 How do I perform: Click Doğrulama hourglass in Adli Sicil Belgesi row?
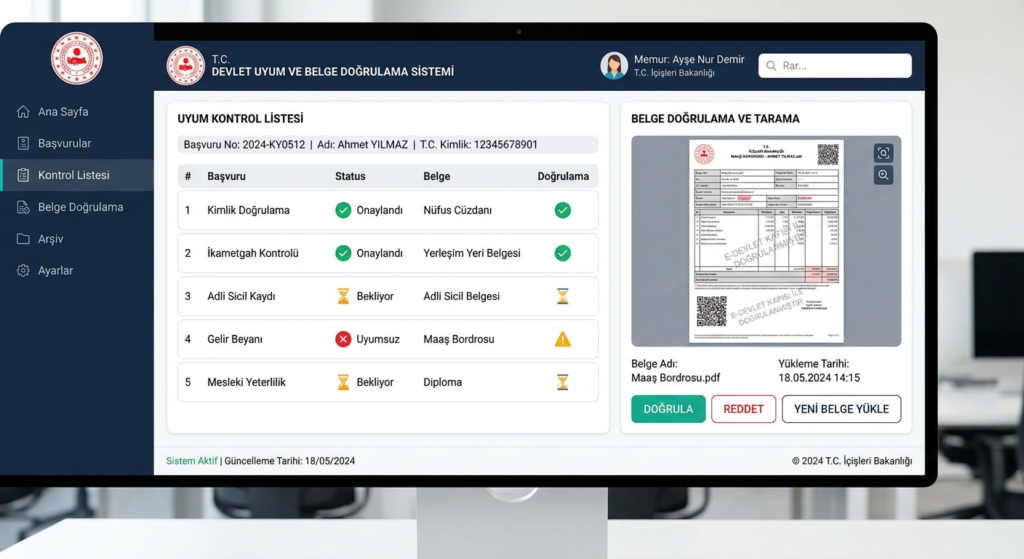tap(562, 296)
